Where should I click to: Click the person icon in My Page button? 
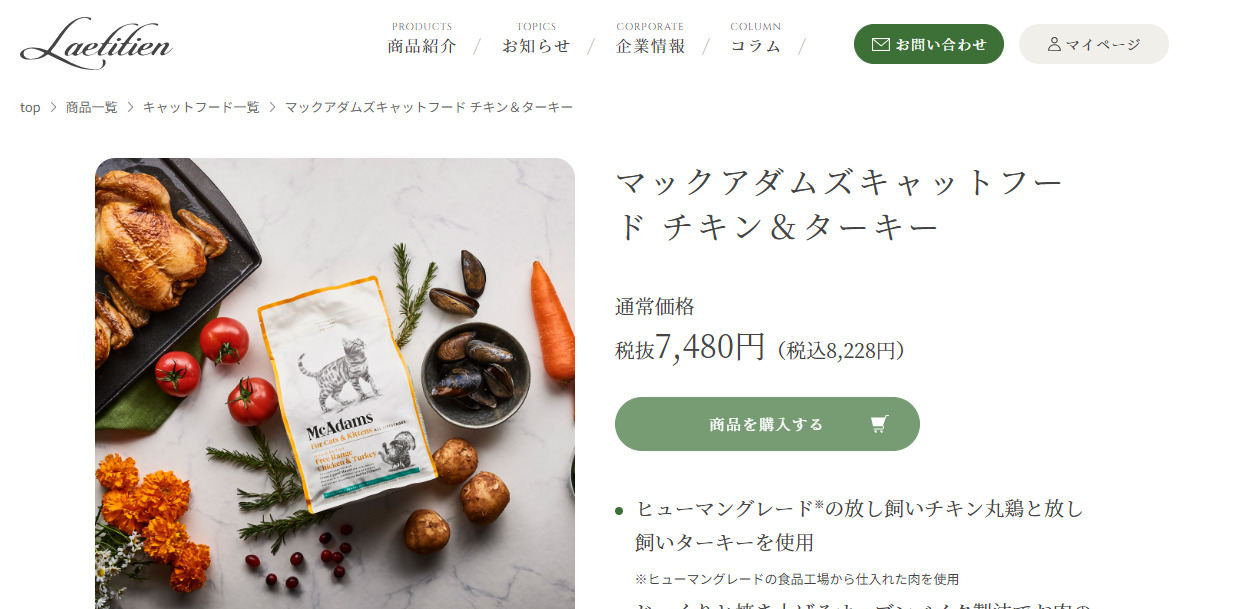tap(1054, 44)
